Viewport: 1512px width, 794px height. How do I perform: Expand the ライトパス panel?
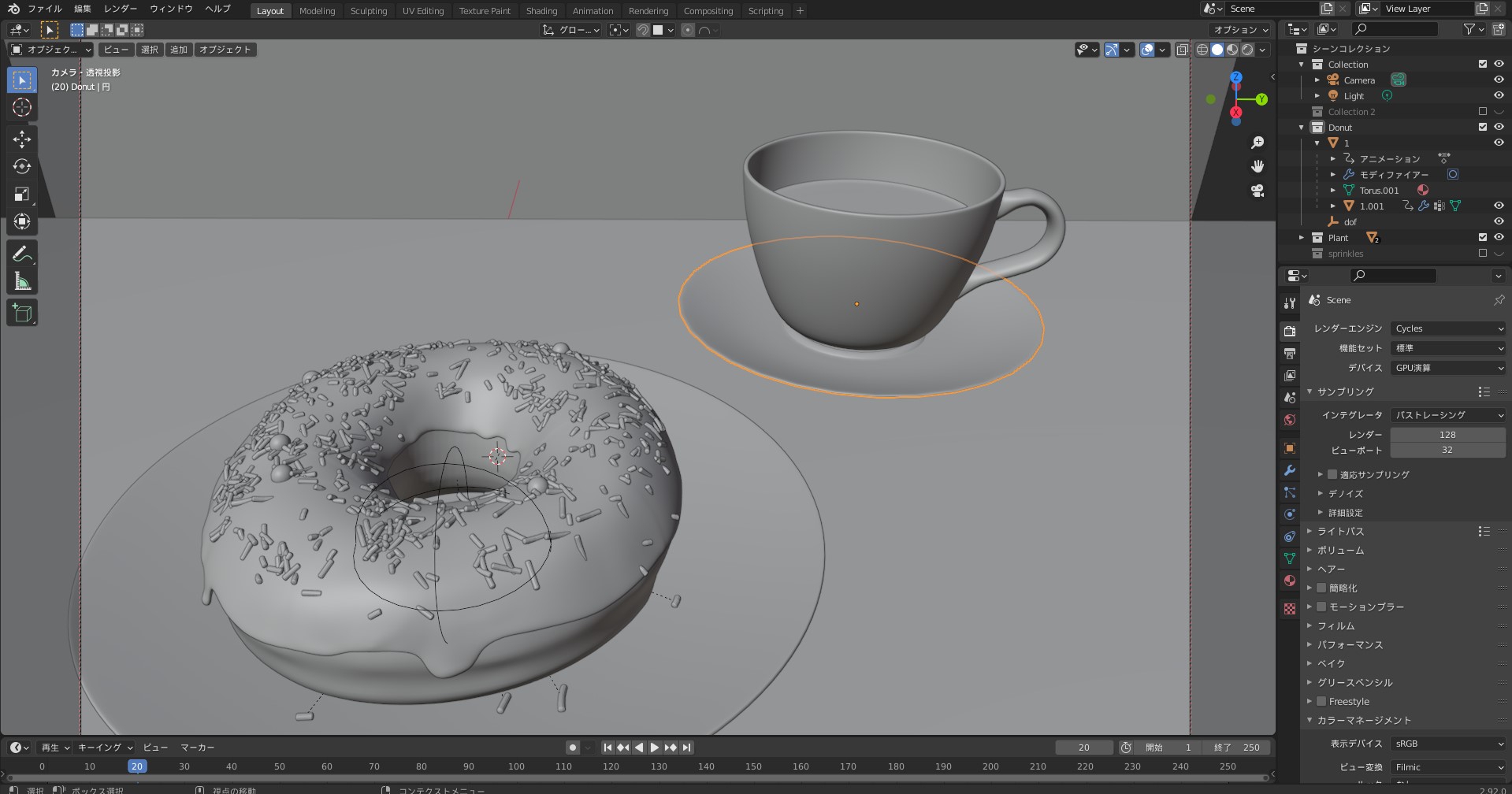pyautogui.click(x=1340, y=531)
